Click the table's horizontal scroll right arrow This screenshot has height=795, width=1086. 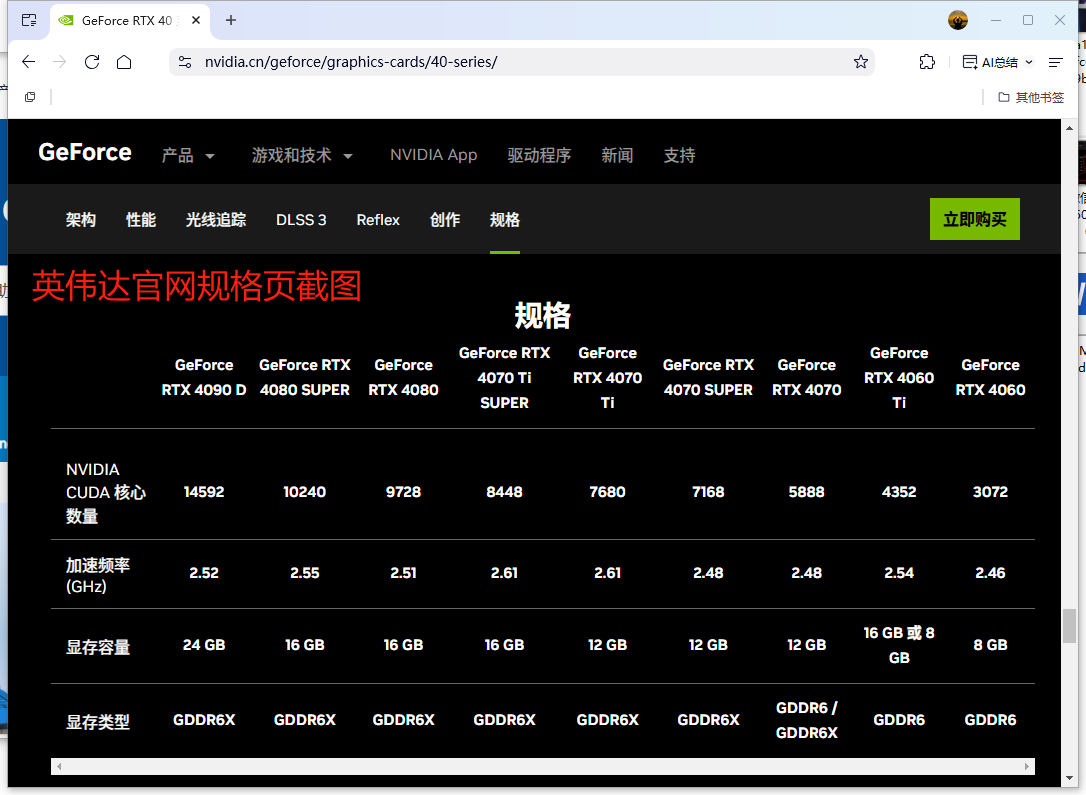(1026, 767)
